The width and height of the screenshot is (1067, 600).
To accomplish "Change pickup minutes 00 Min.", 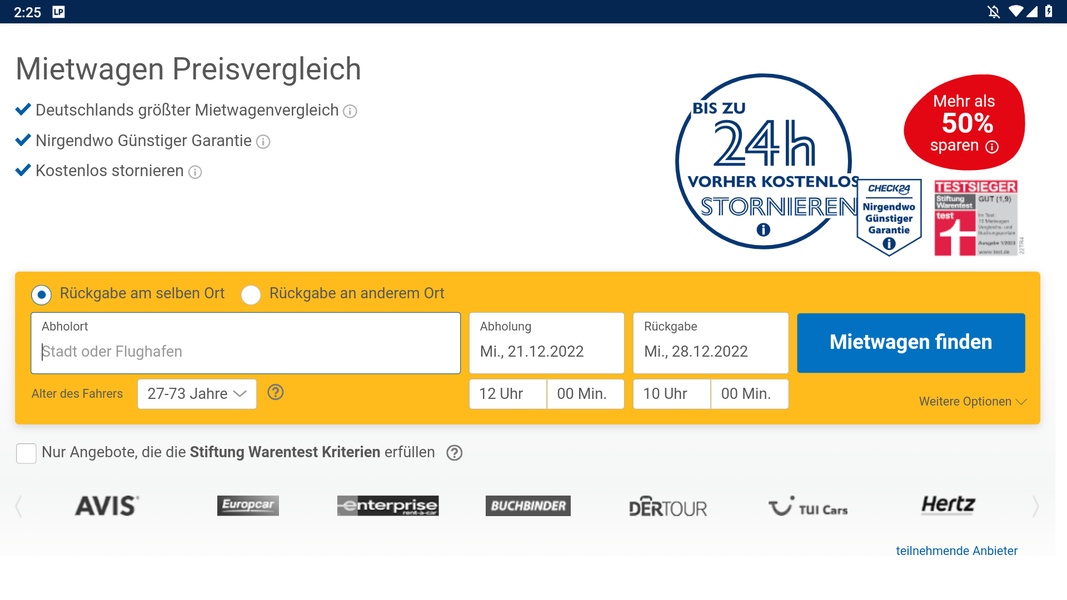I will (x=585, y=394).
